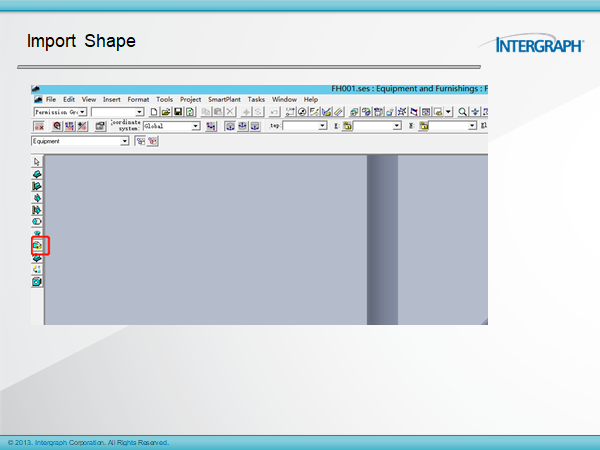Activate the magnifying glass Zoom tool
Screen dimensions: 600x450
(463, 112)
